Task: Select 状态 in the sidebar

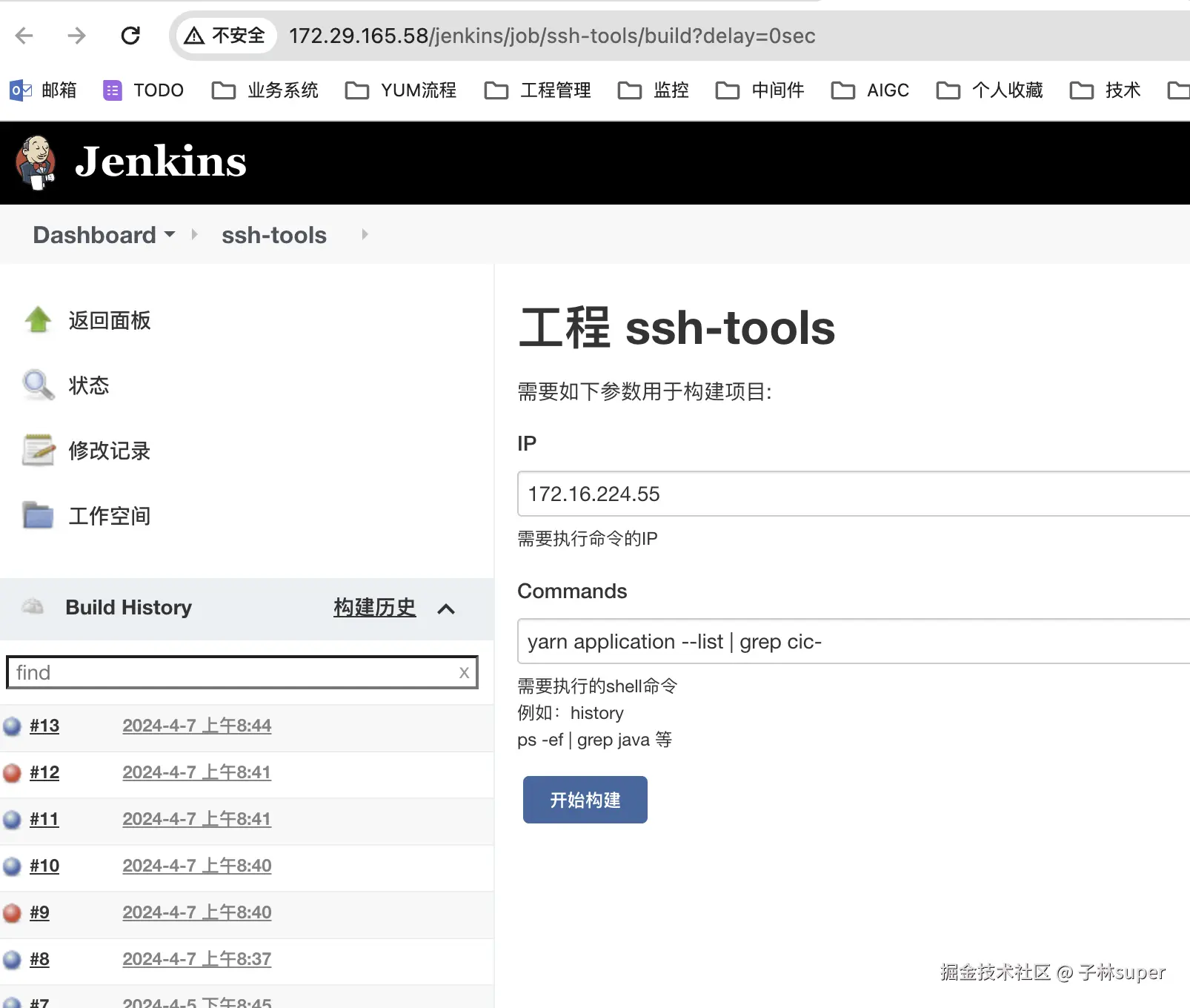Action: coord(89,385)
